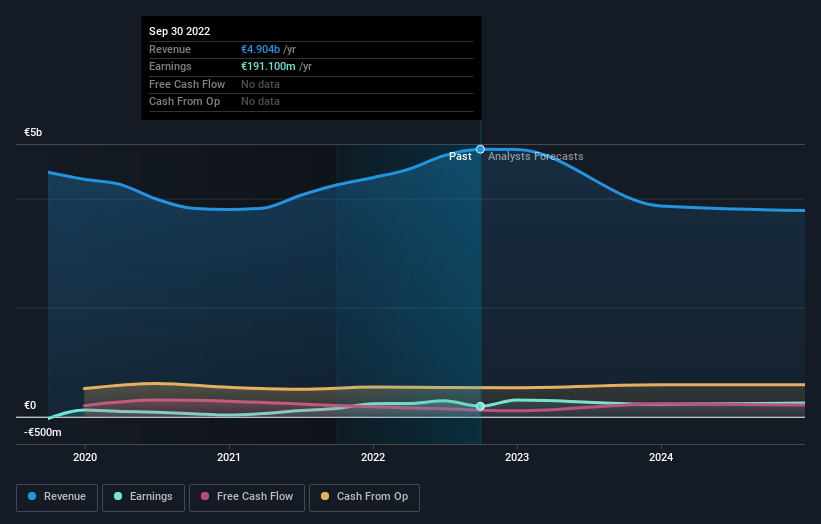Click the 'Revenue' row label in tooltip

pos(170,49)
